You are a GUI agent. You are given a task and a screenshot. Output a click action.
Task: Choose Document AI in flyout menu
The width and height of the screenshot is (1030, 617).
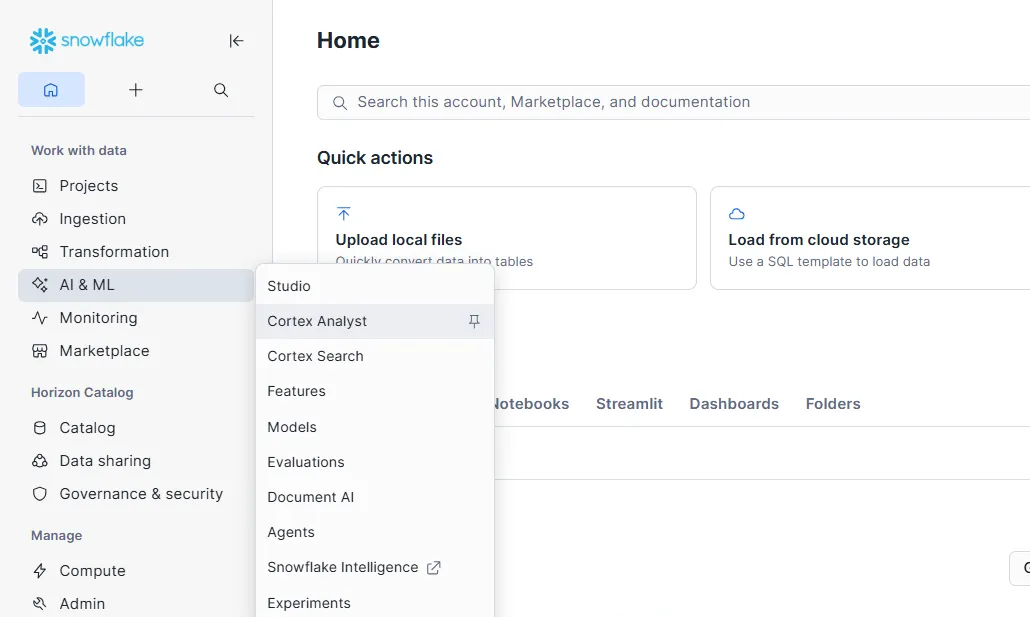(x=310, y=497)
